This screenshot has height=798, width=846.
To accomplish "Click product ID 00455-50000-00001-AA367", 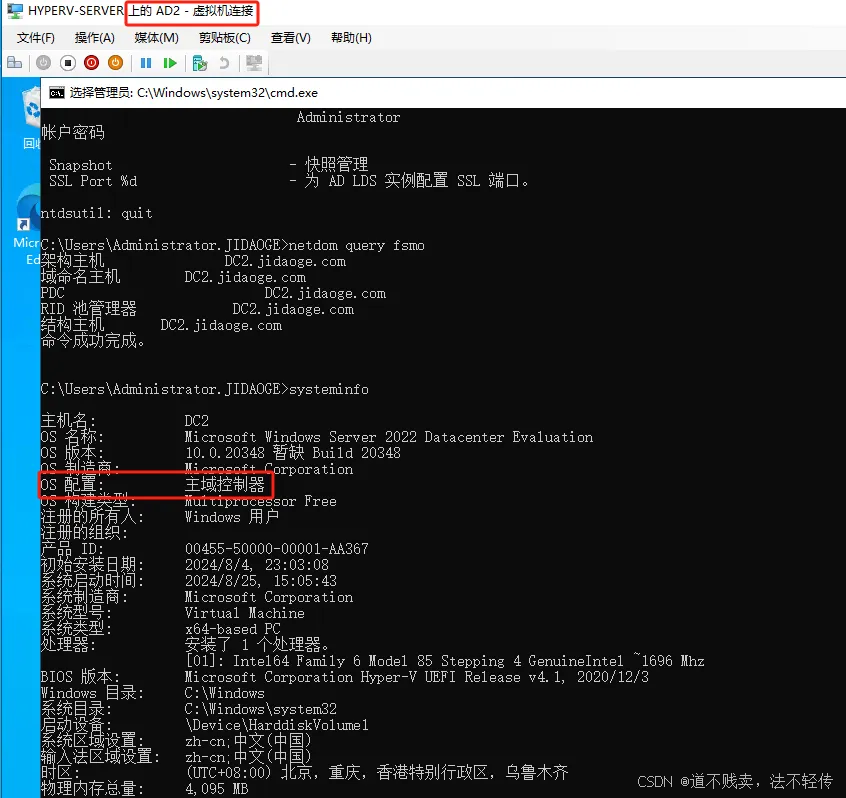I will [x=277, y=549].
